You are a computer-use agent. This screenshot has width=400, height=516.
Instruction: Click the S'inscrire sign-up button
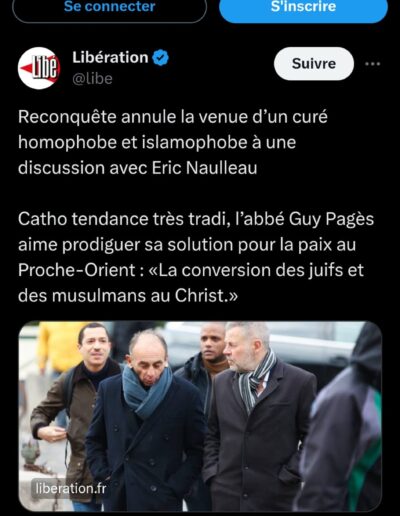tap(303, 7)
